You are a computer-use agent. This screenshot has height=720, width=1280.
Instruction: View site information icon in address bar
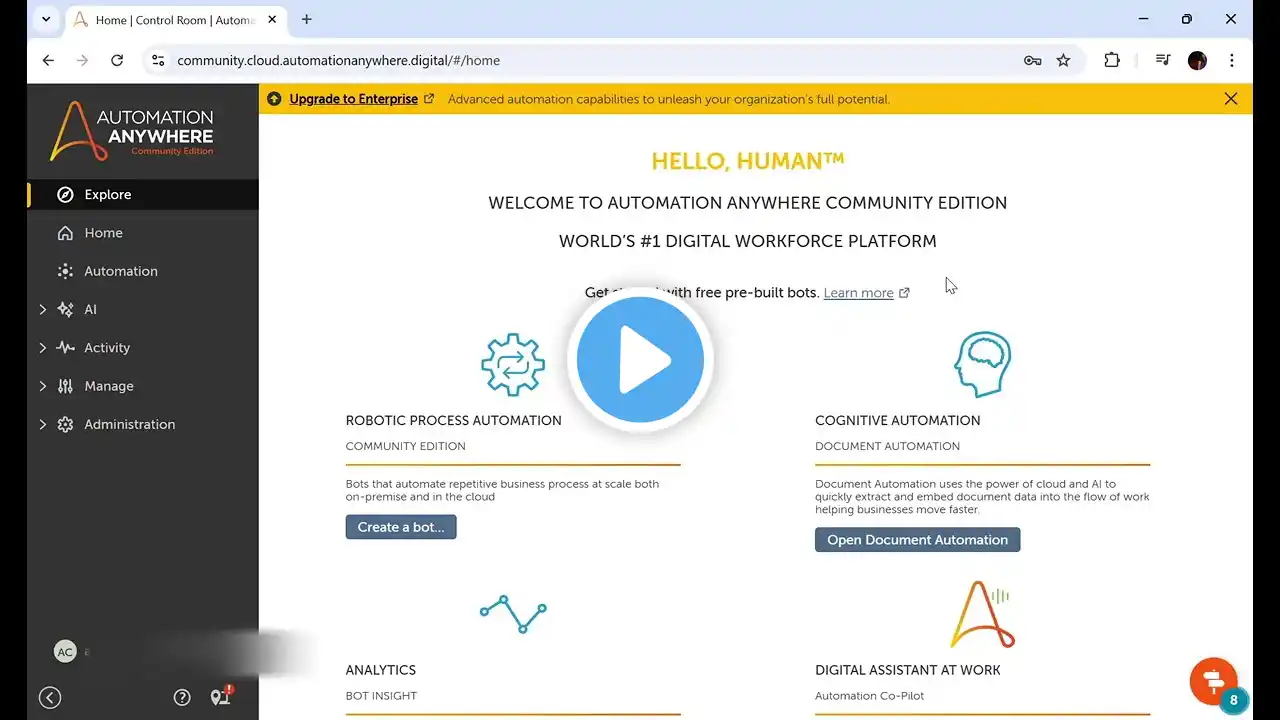pyautogui.click(x=158, y=61)
